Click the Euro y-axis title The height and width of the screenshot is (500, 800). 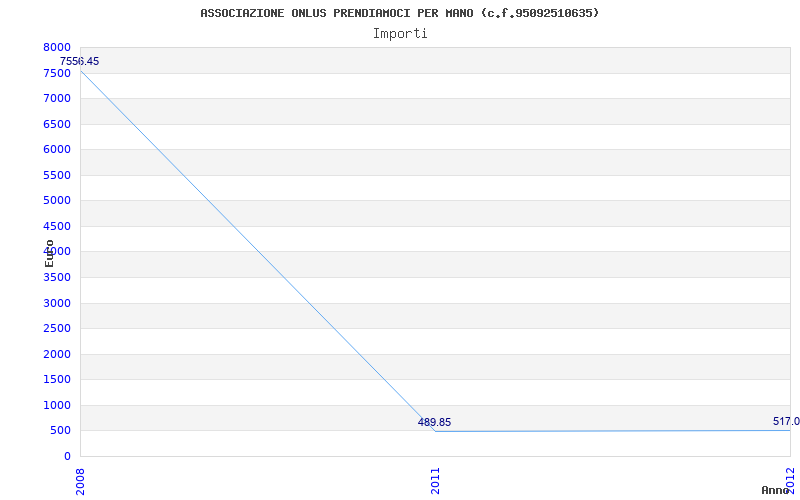tap(49, 254)
